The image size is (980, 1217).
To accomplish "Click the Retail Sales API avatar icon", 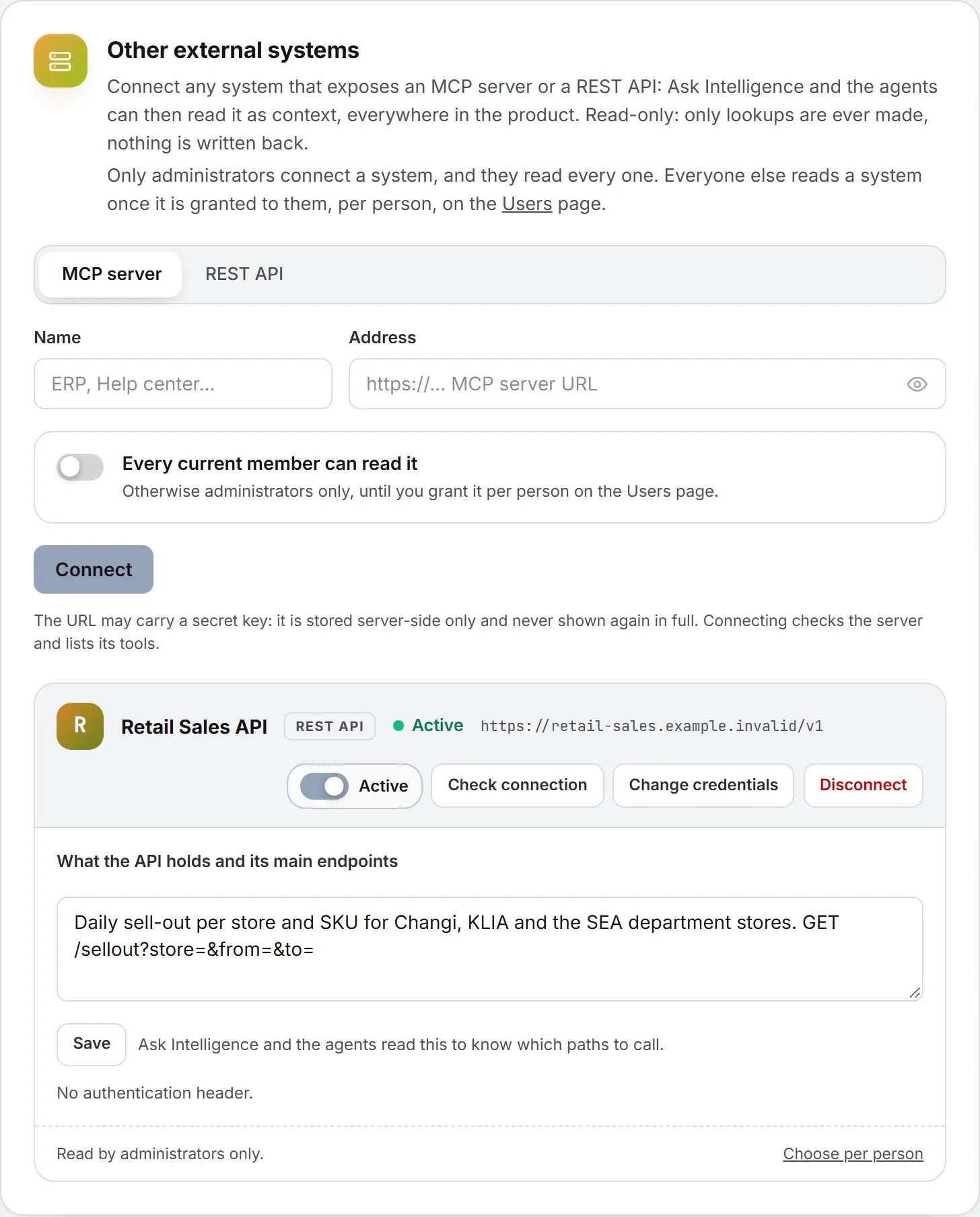I will click(x=80, y=726).
